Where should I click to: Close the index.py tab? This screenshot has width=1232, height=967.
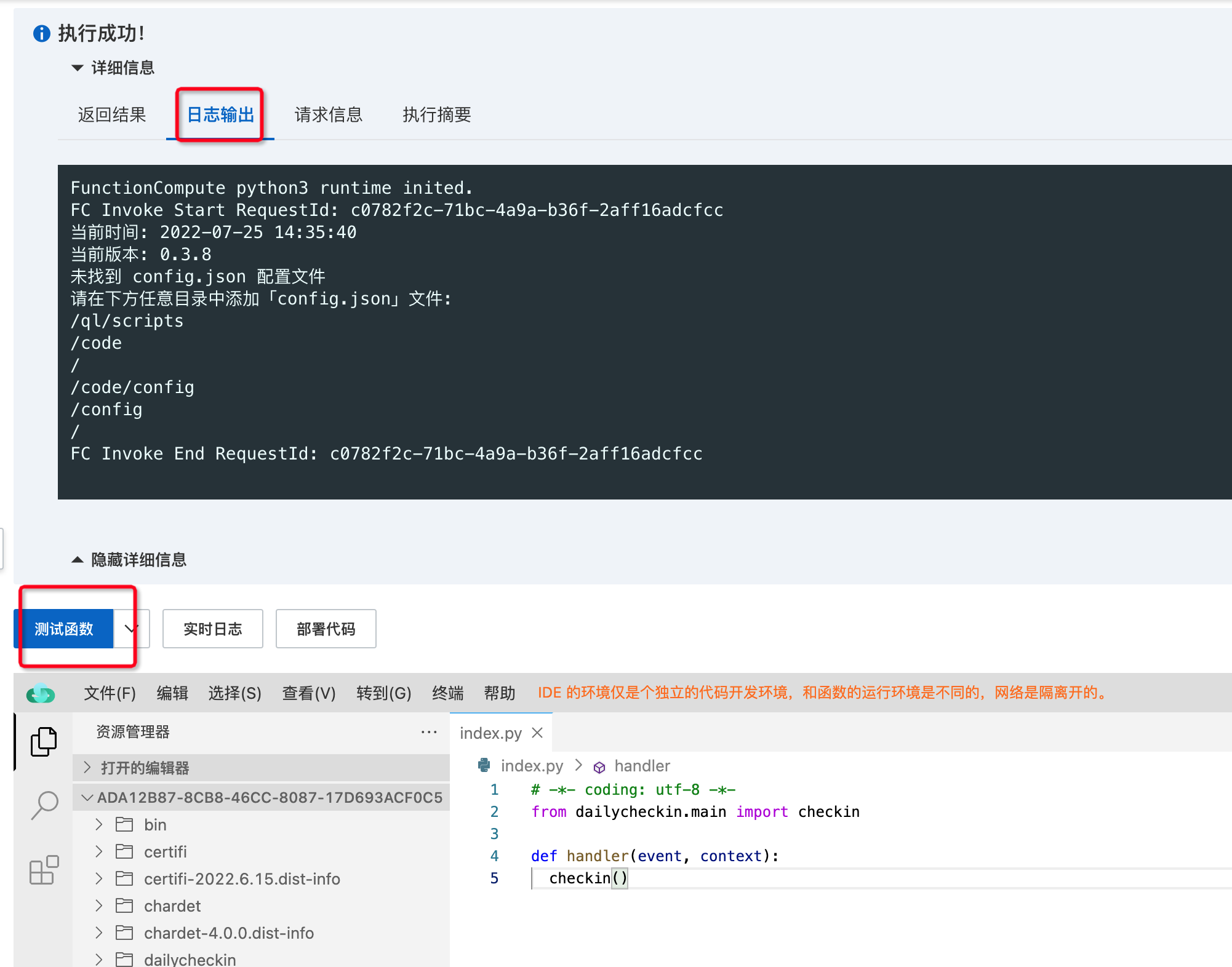[537, 733]
